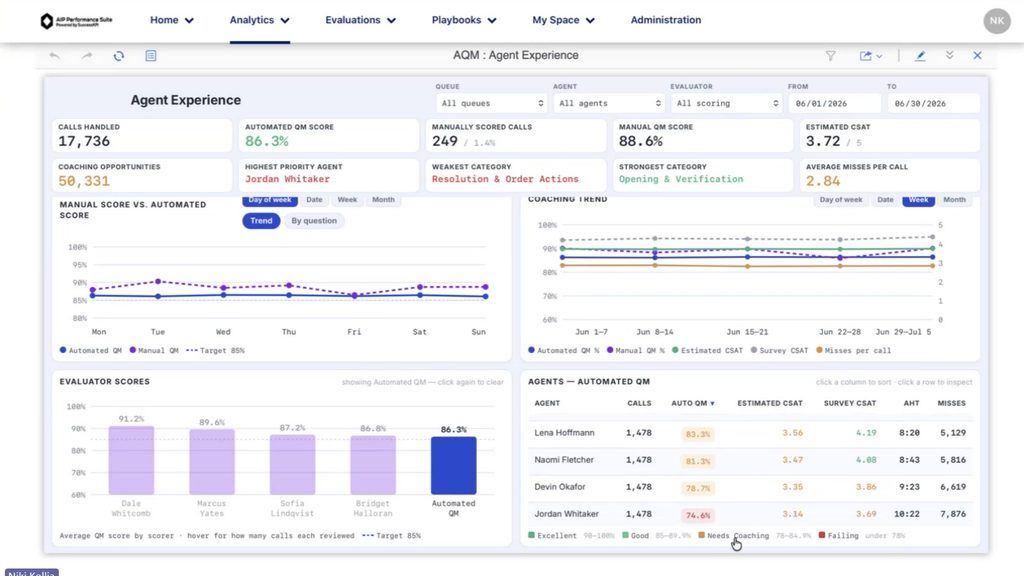This screenshot has height=576, width=1024.
Task: Click the From date field 06/01/2026
Action: point(835,103)
